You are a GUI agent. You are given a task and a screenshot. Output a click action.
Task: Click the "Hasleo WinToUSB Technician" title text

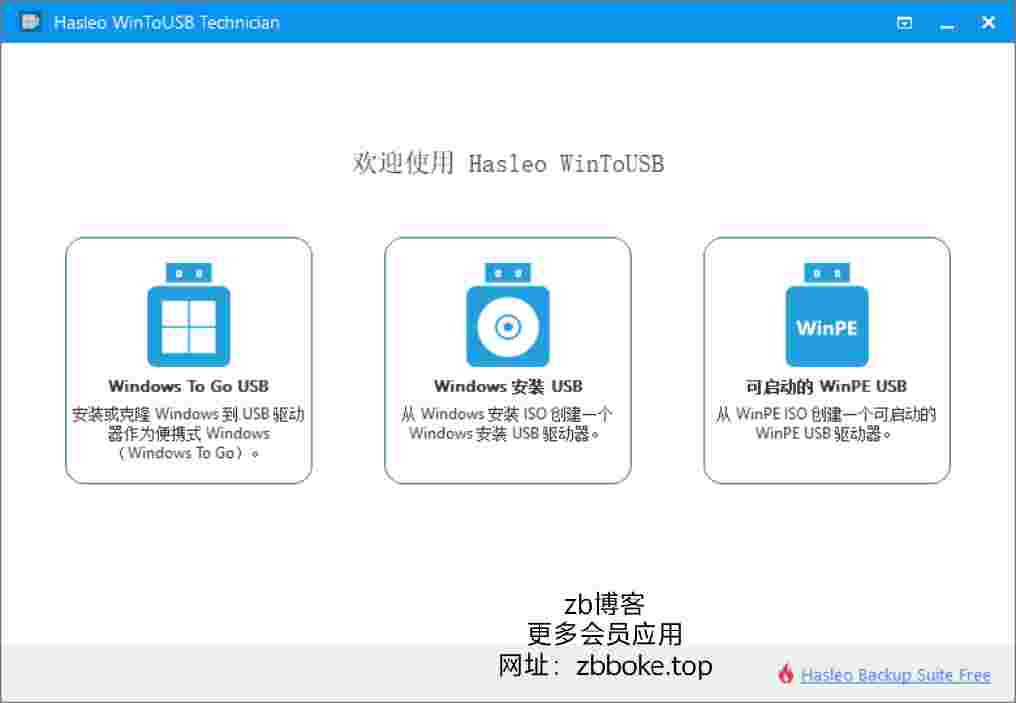167,23
